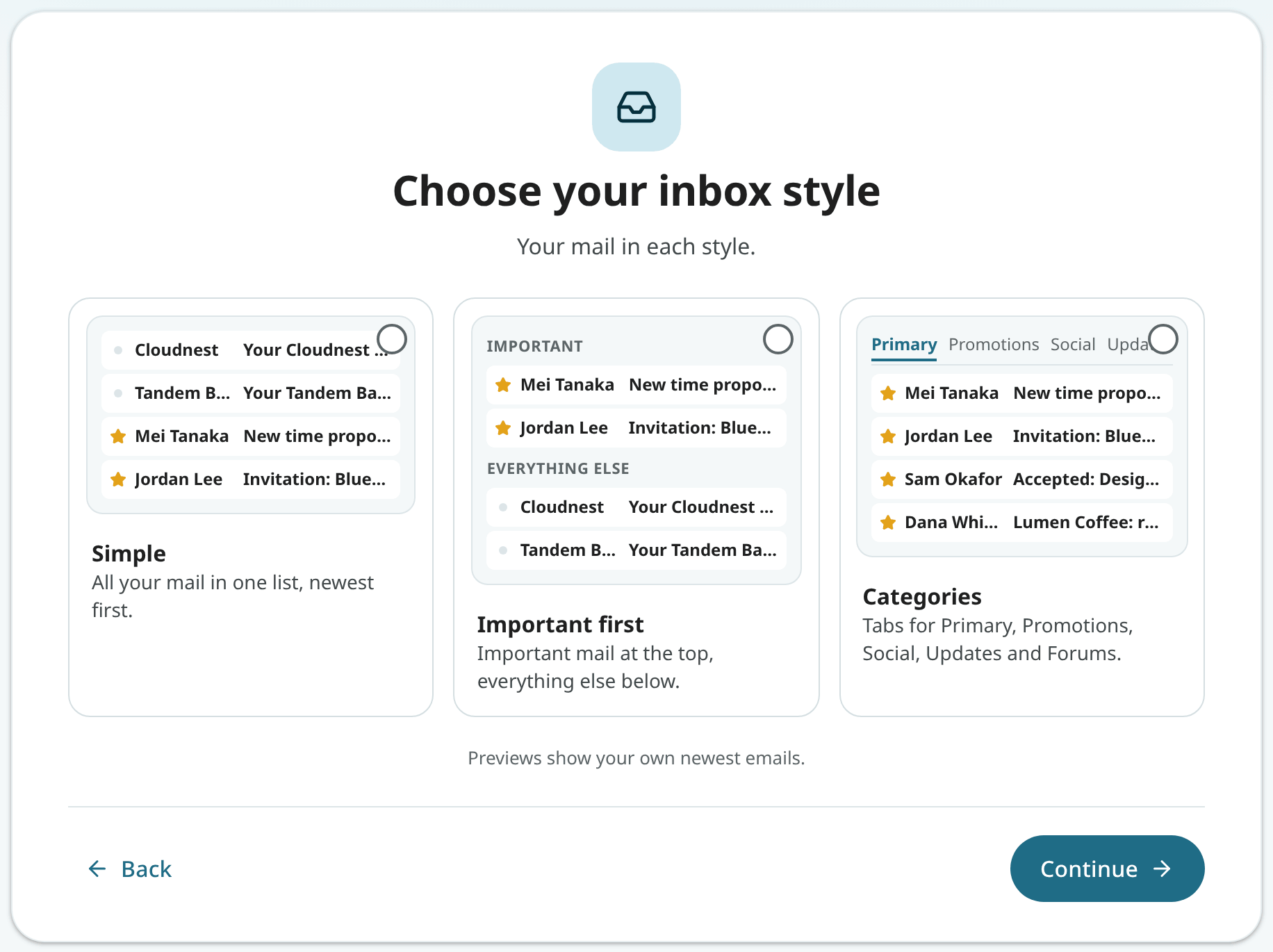Open the Social tab in the Categories preview
The image size is (1273, 952).
[x=1073, y=345]
